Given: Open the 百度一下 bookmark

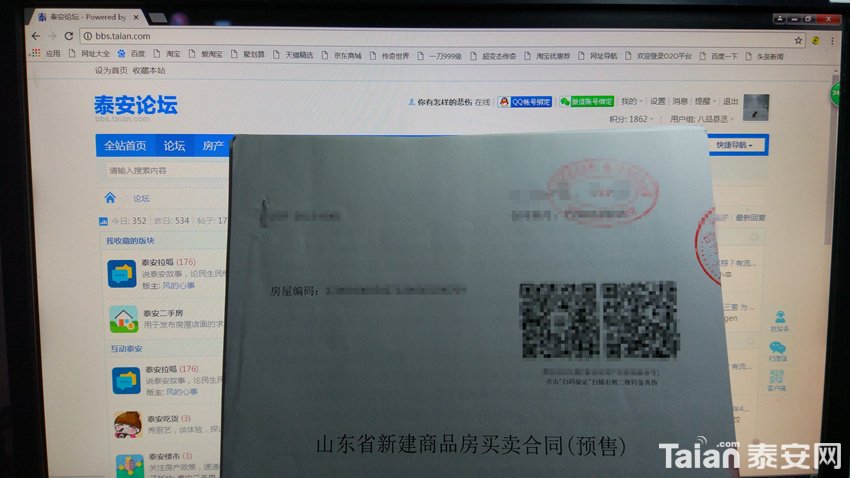Looking at the screenshot, I should point(719,56).
